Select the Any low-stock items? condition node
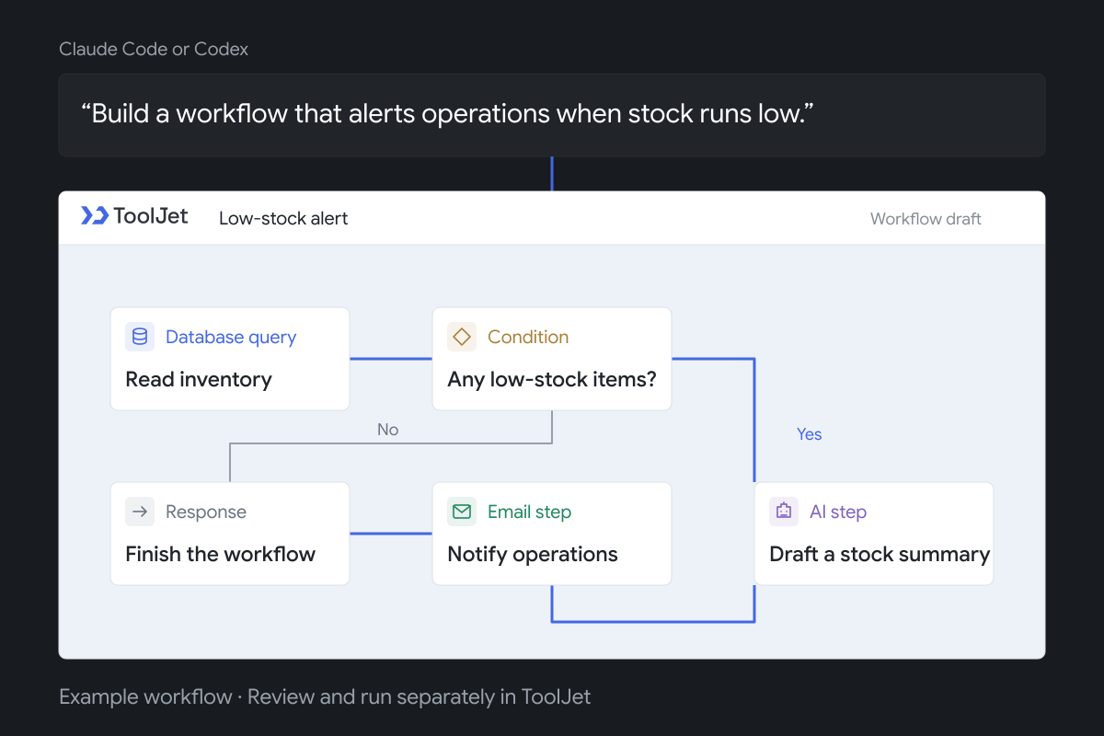 coord(552,358)
